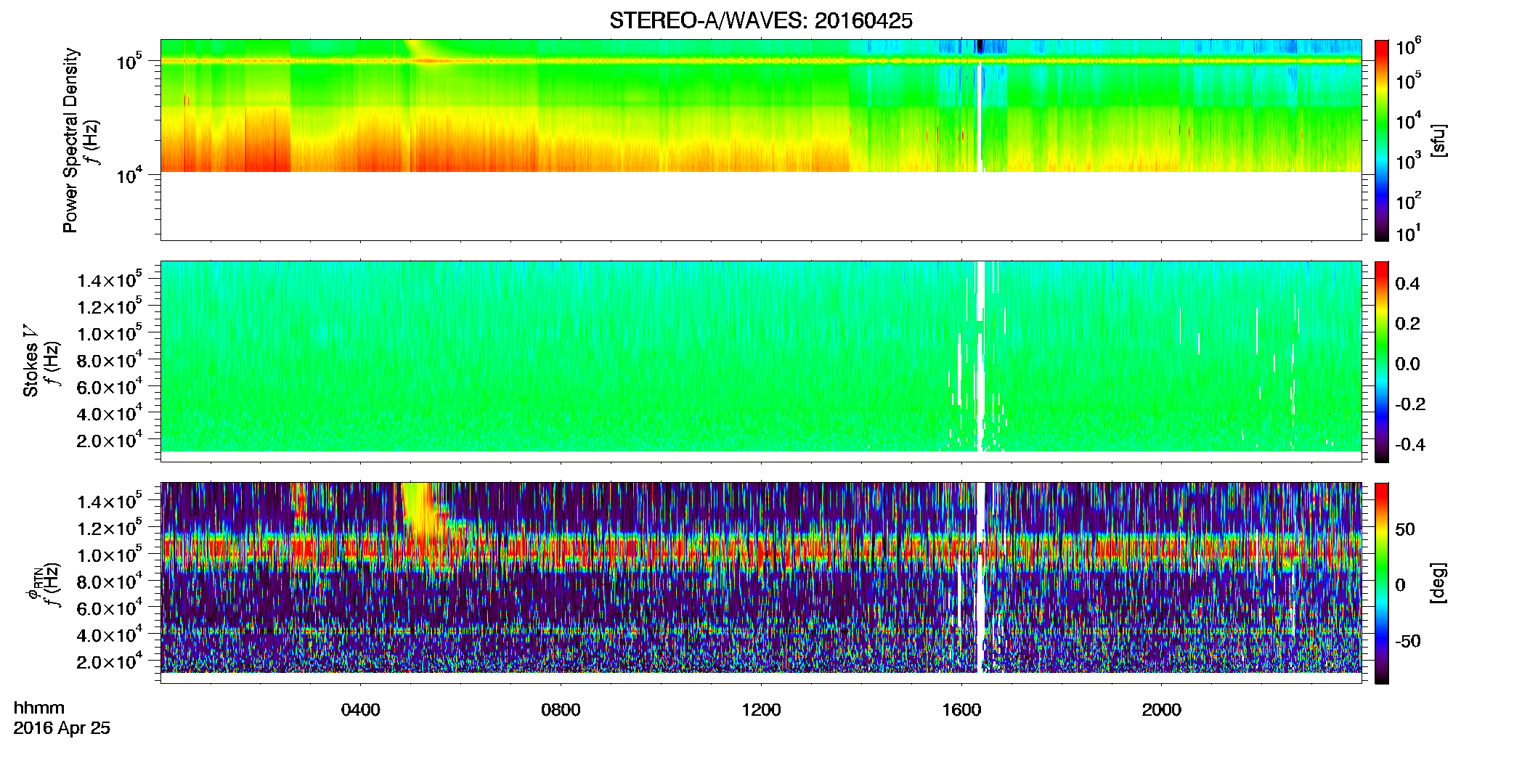Click the 1200 time tick label
1522x784 pixels.
coord(761,710)
